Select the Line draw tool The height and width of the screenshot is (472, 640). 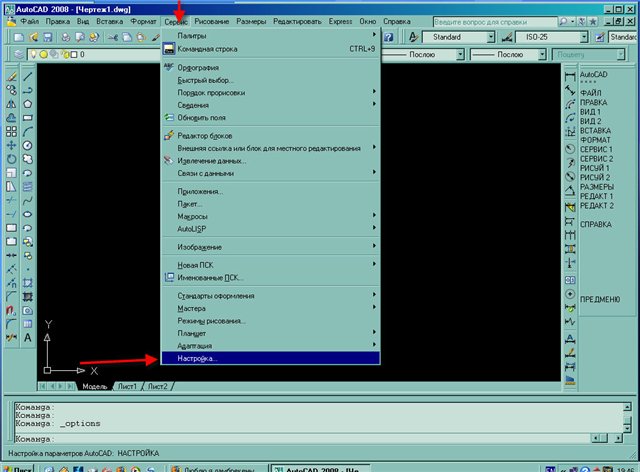[x=29, y=74]
